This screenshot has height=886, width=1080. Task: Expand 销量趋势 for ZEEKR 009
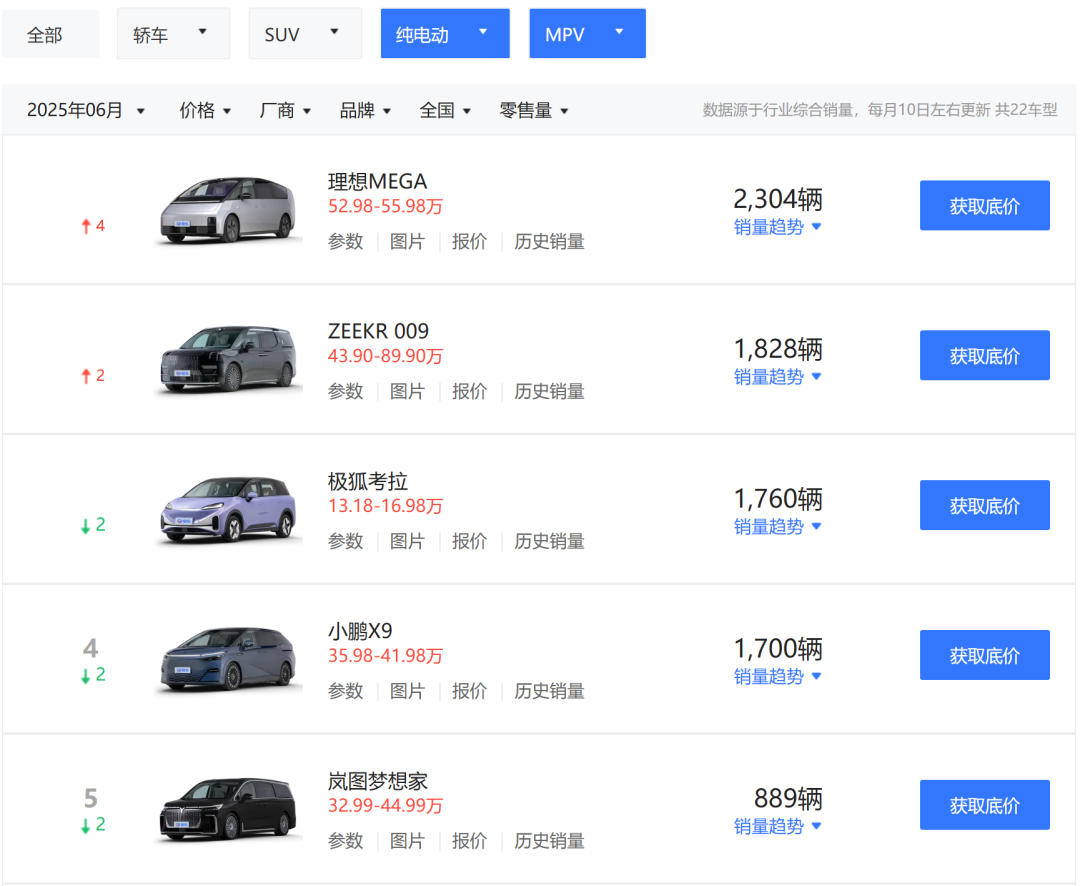[778, 377]
